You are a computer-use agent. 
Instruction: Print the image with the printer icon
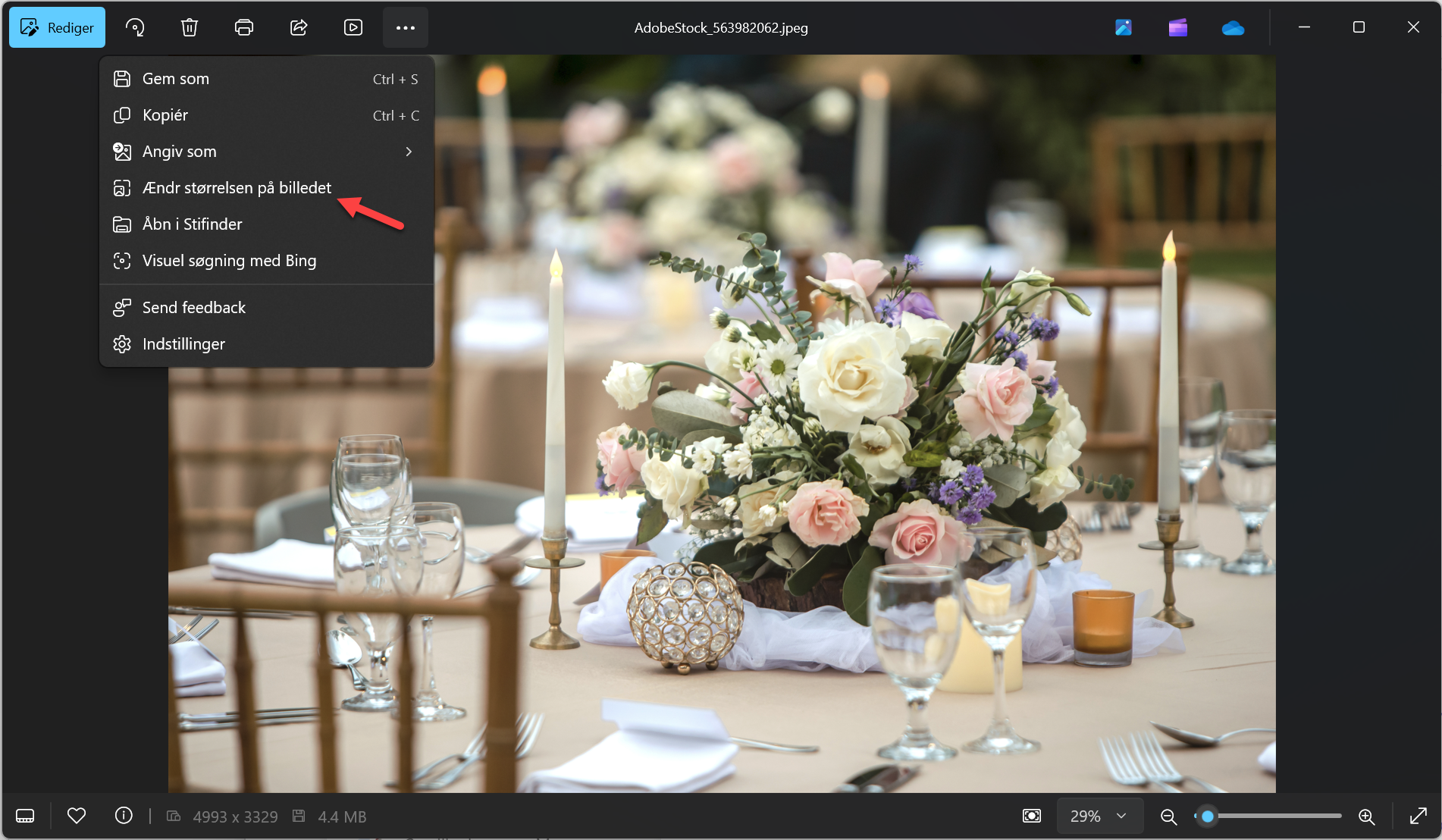pos(244,27)
